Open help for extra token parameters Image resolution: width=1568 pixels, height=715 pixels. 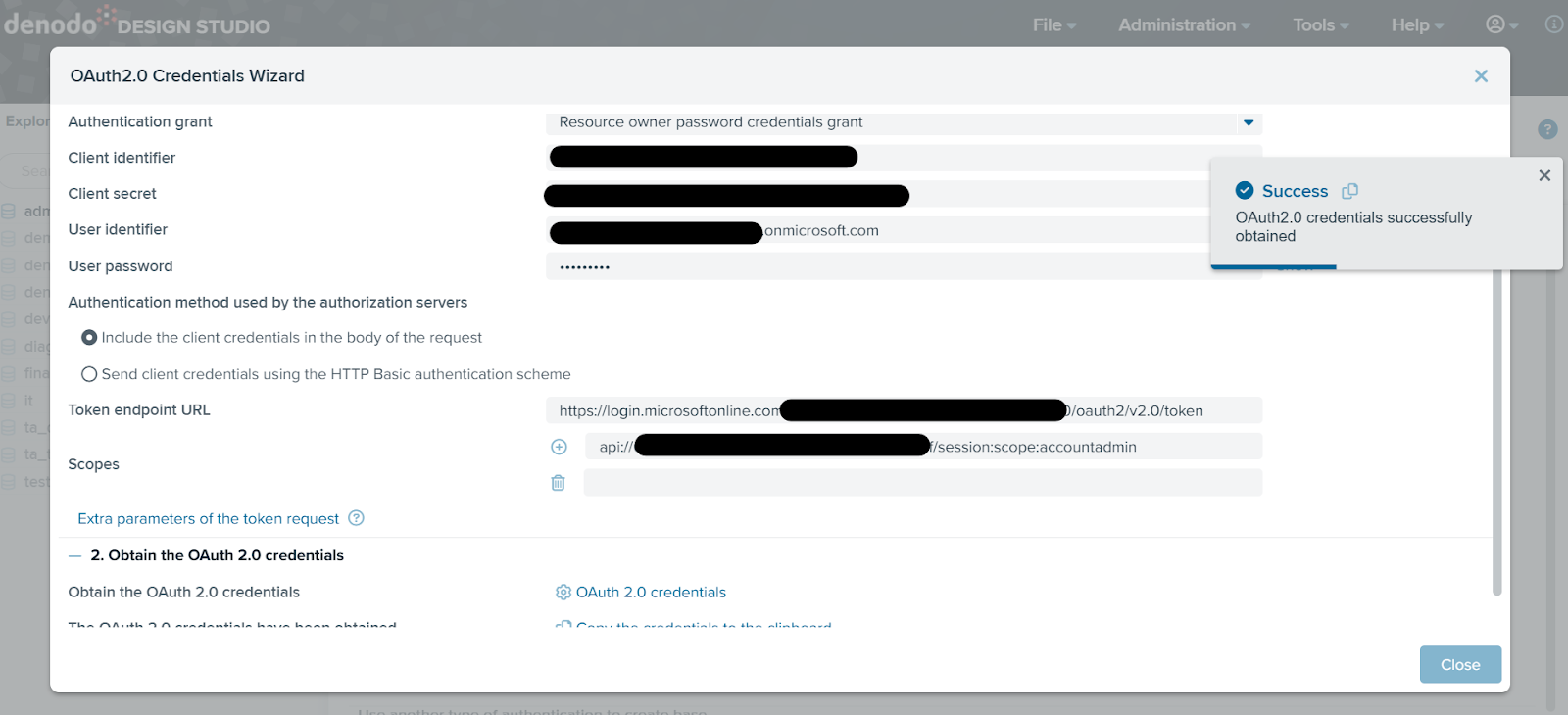tap(357, 518)
